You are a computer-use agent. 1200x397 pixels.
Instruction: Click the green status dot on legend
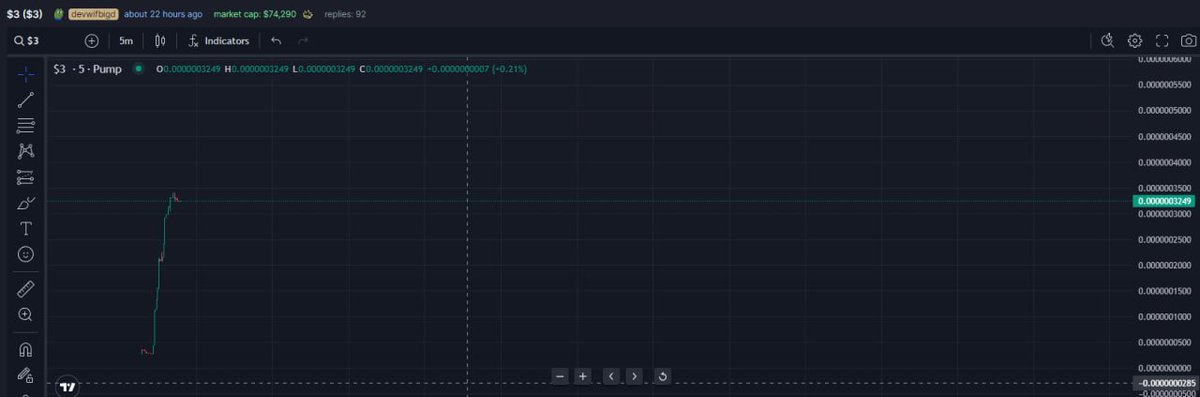[x=138, y=69]
